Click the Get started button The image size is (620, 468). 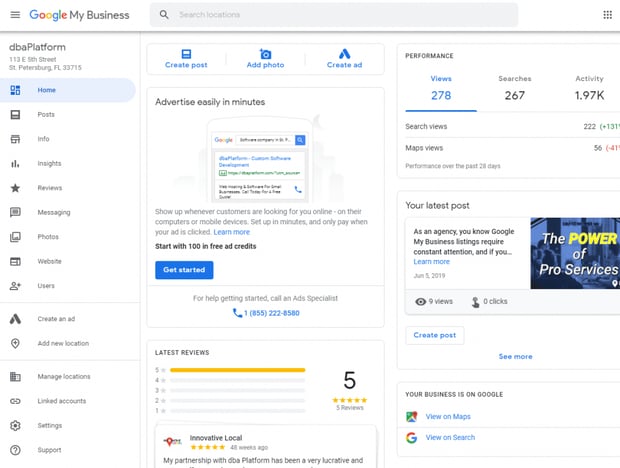[x=184, y=270]
